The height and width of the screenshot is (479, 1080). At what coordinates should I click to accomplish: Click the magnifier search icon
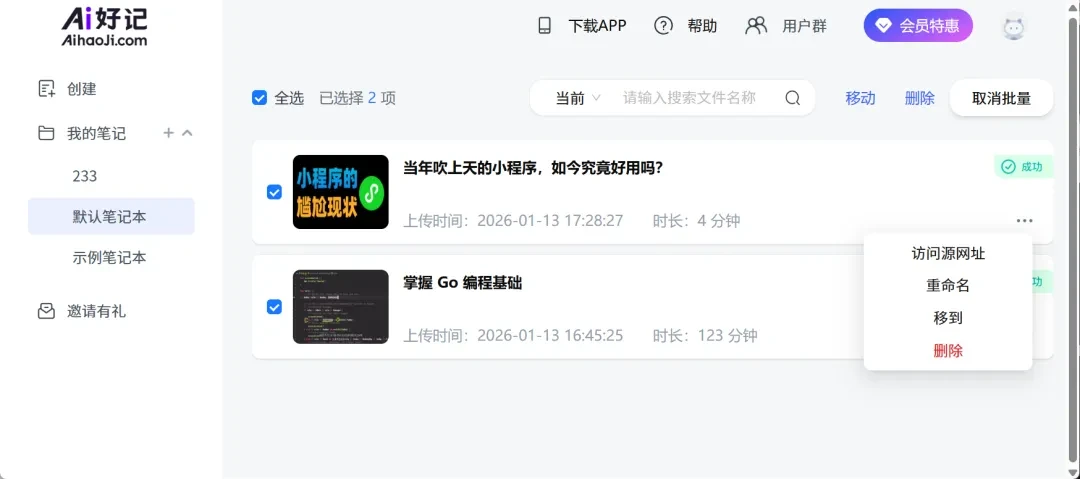[793, 98]
